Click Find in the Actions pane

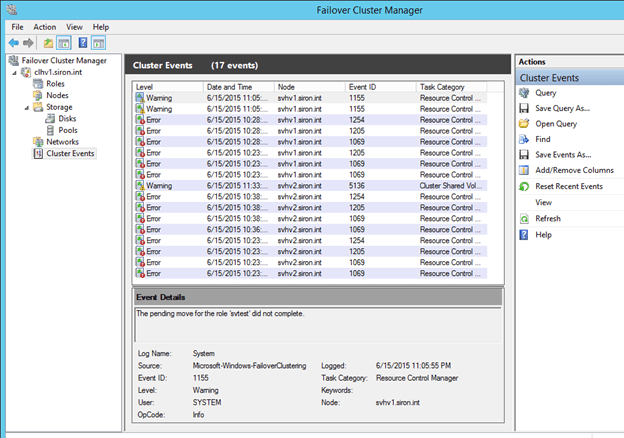coord(543,139)
